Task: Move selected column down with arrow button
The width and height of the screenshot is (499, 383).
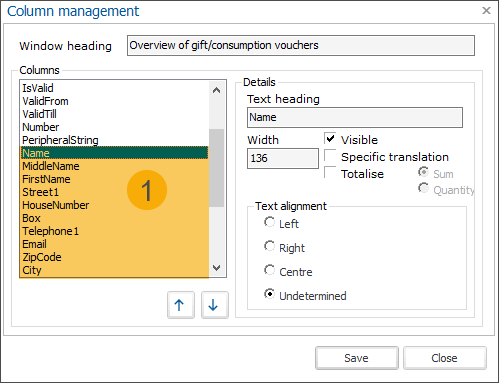Action: tap(215, 305)
